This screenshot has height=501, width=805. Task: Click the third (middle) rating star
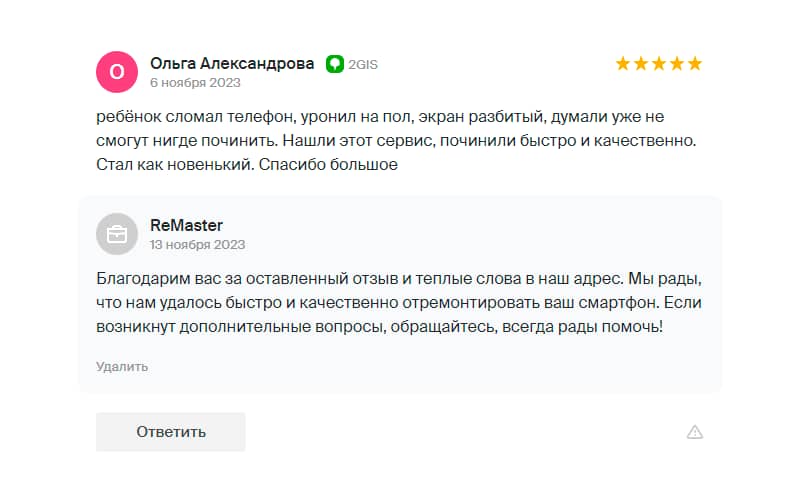[659, 64]
